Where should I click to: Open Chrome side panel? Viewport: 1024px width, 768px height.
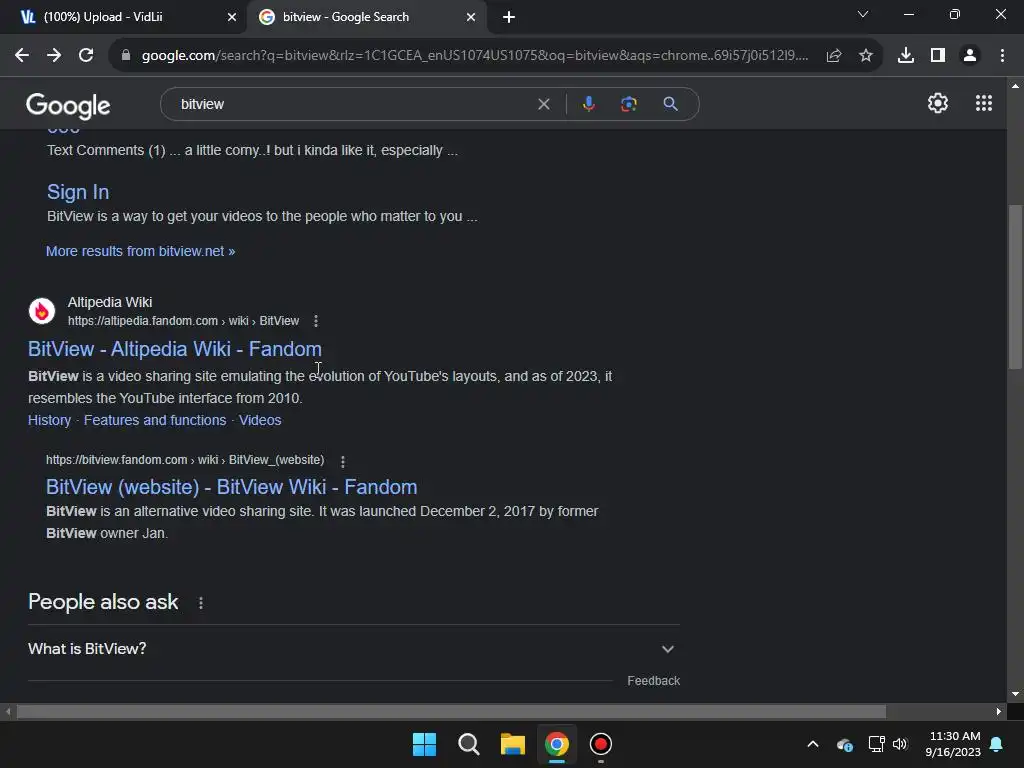point(938,56)
